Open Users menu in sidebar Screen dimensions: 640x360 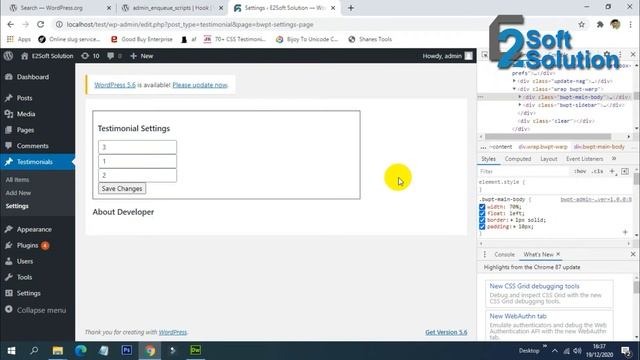tap(25, 261)
